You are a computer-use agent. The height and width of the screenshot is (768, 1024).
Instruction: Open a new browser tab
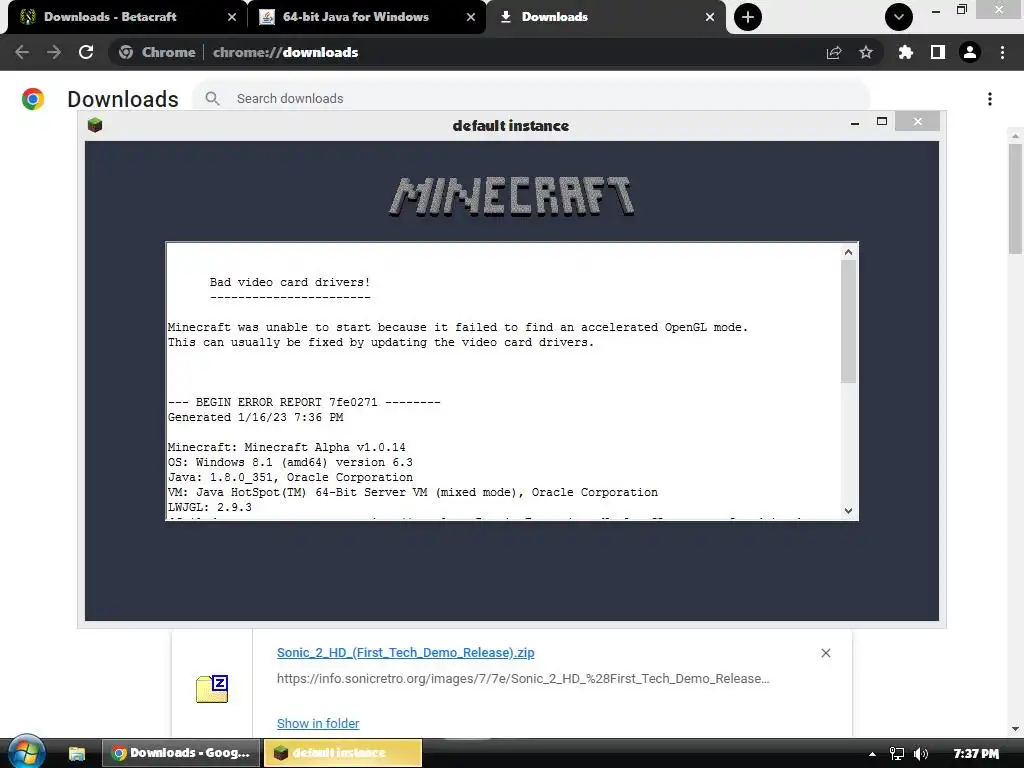pos(748,17)
